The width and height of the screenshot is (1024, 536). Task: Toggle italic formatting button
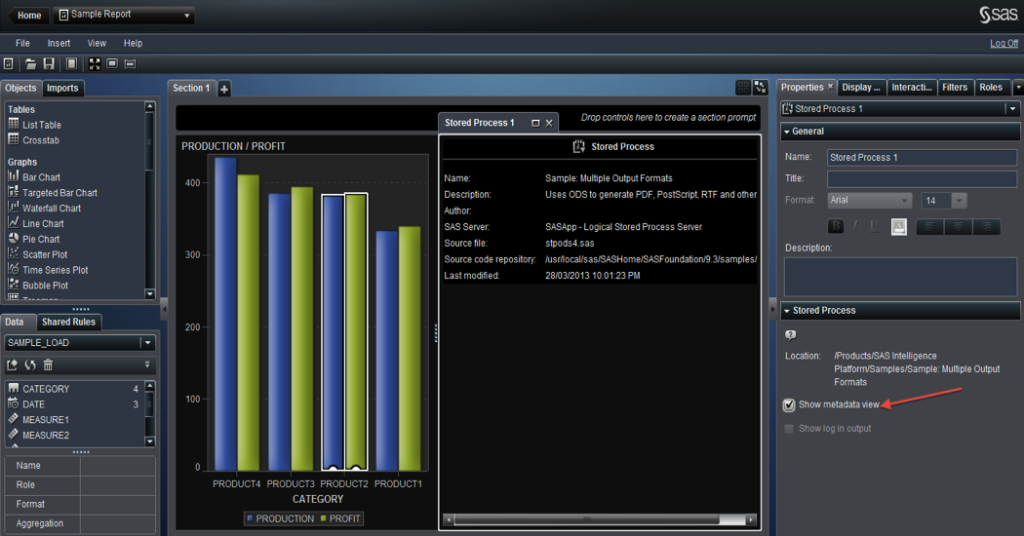click(855, 227)
